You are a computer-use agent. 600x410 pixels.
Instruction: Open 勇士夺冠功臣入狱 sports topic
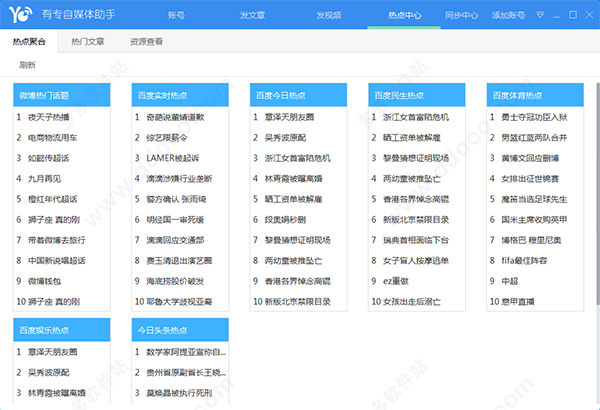click(534, 117)
